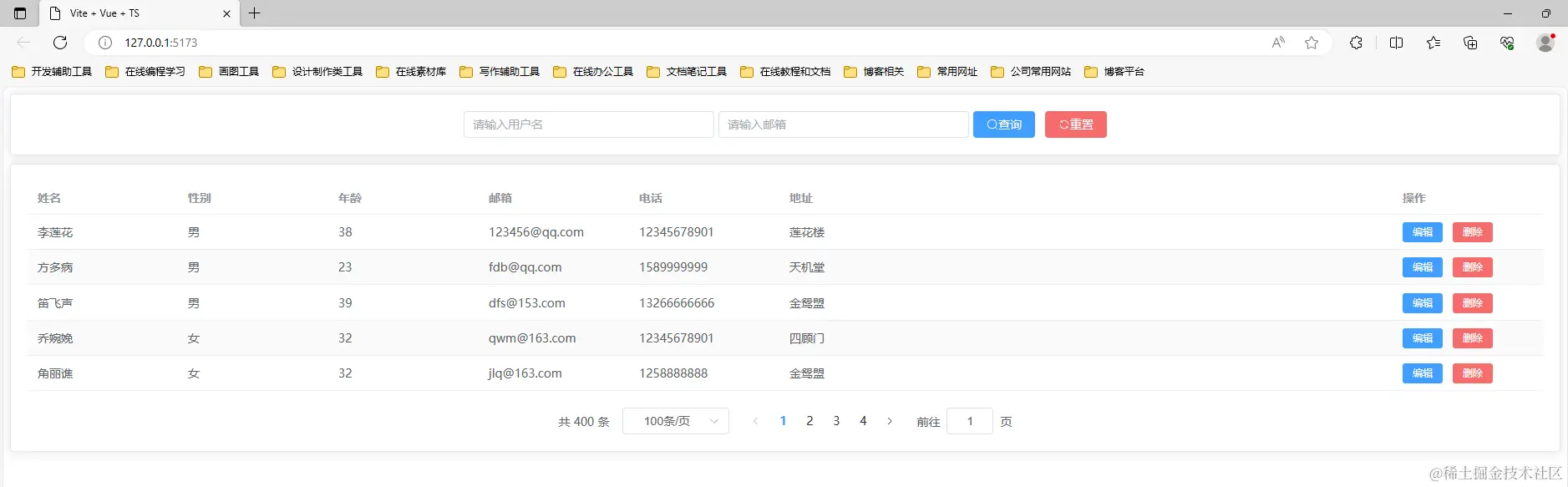Open 设计制作类工具 bookmark folder
Screen dimensions: 1568x487
click(x=317, y=72)
